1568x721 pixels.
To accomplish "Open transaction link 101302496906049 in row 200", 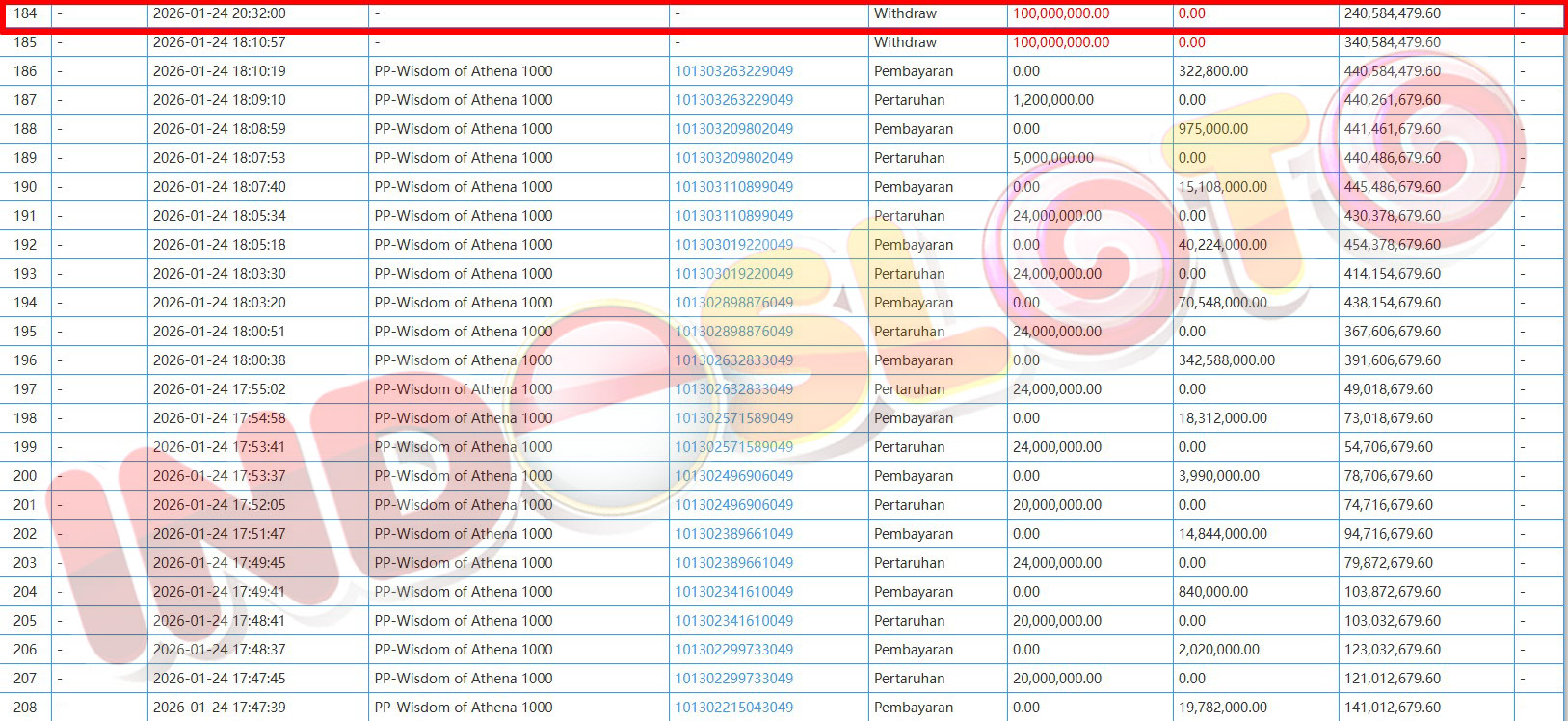I will pyautogui.click(x=733, y=476).
